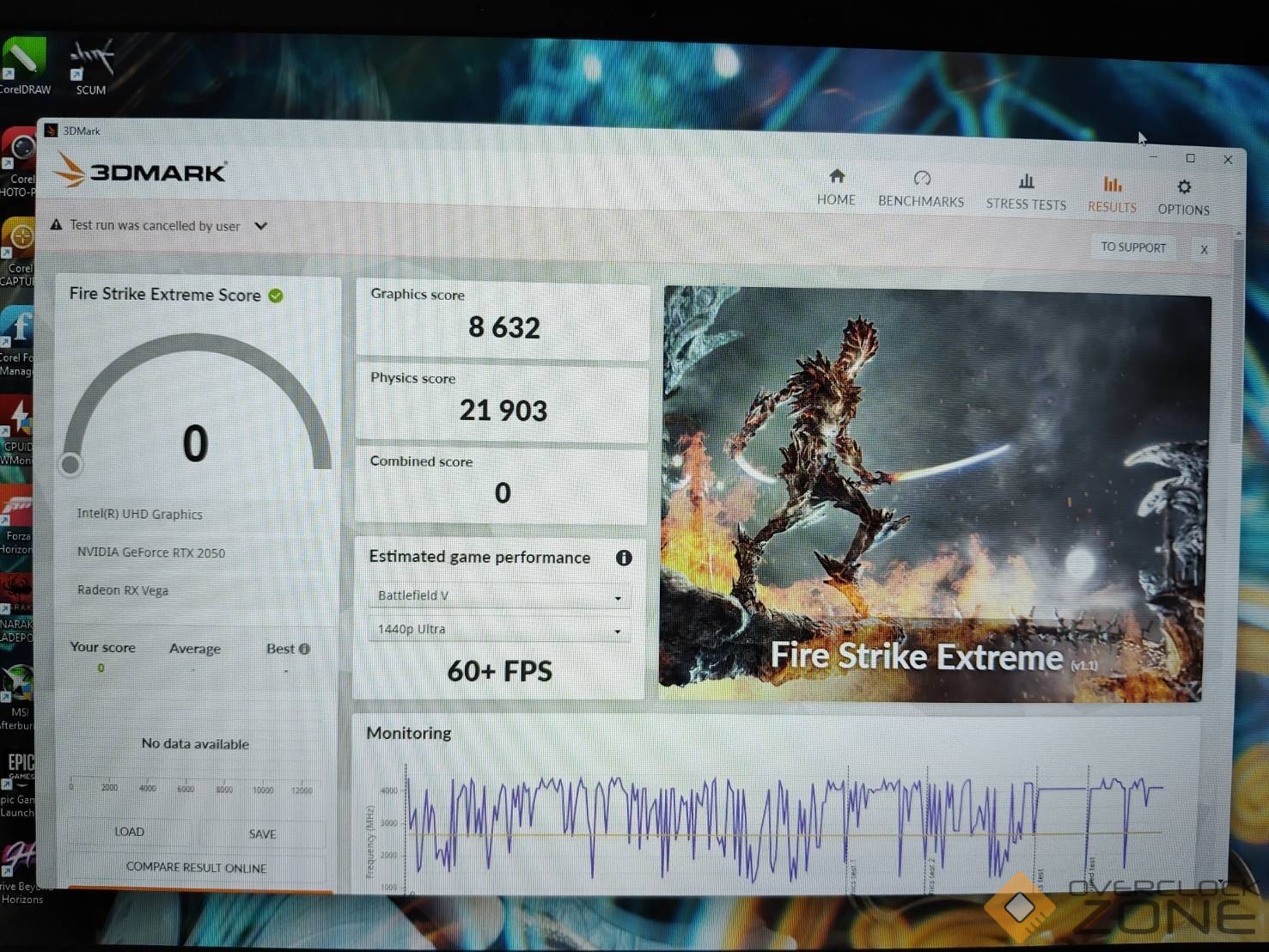Click the 'No data available' text
This screenshot has height=952, width=1269.
tap(195, 744)
